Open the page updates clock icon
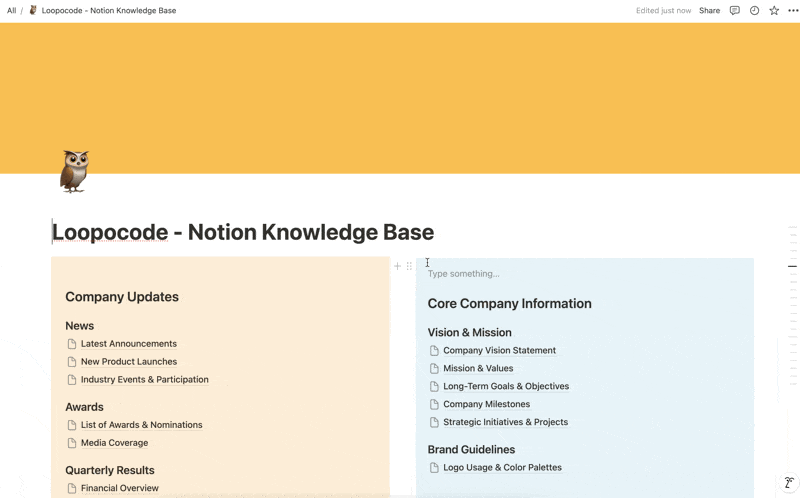This screenshot has height=498, width=800. click(754, 10)
